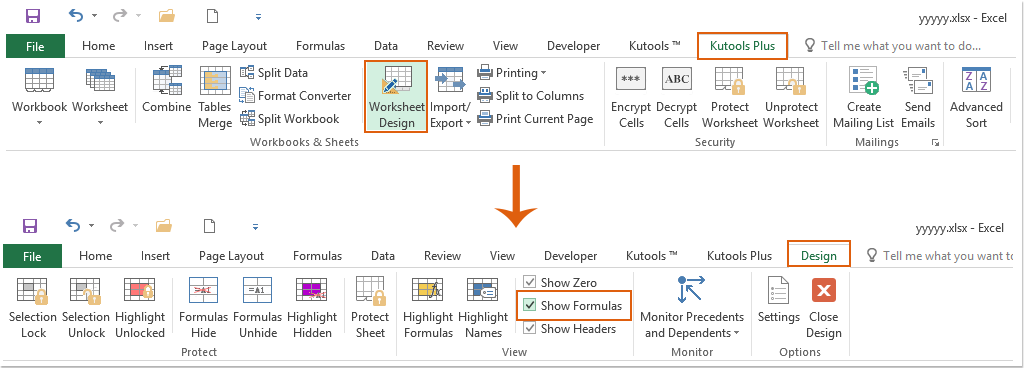Click Undo arrow in upper quick access toolbar

(76, 16)
